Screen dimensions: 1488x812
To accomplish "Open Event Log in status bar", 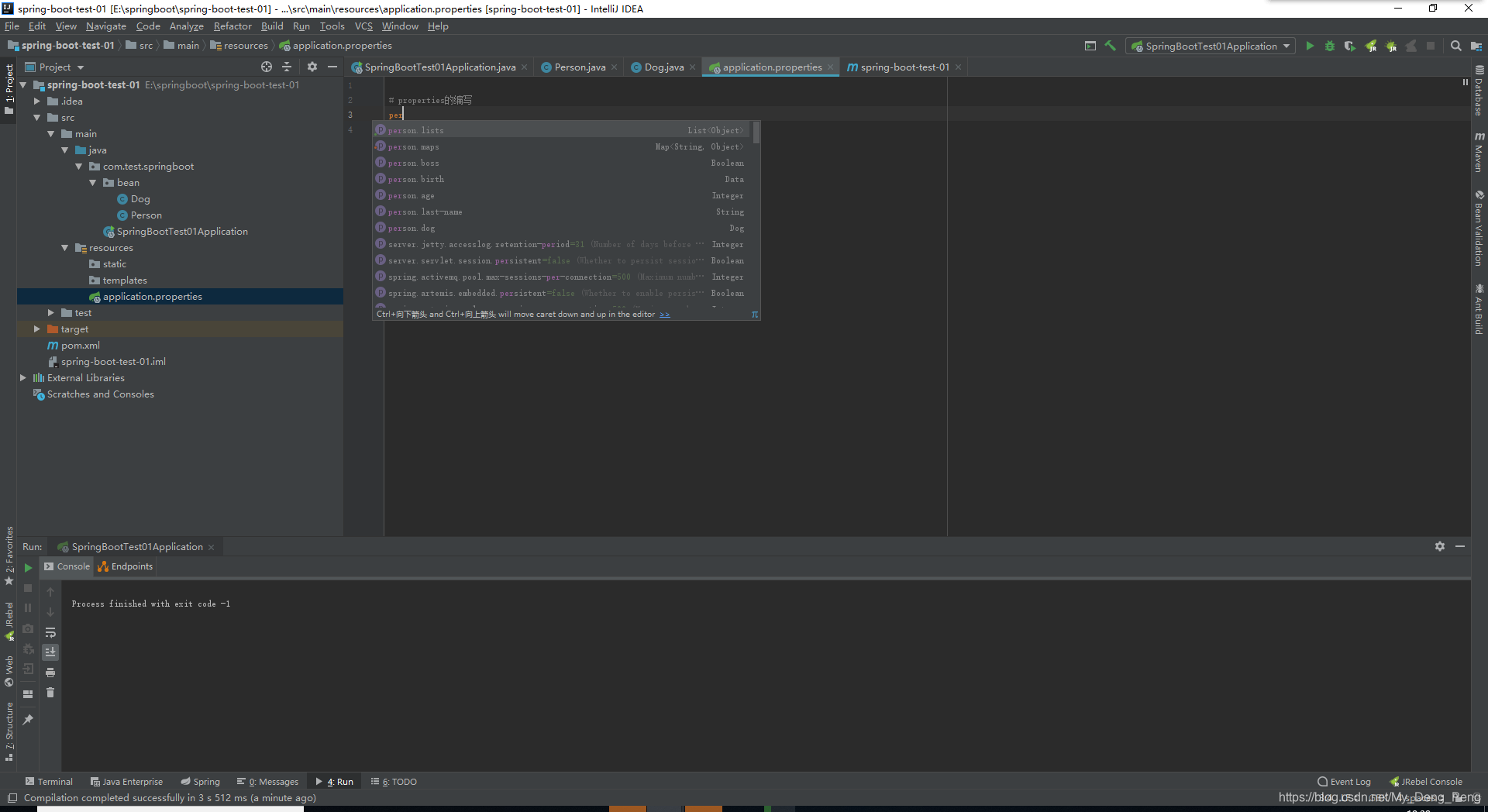I will (x=1344, y=782).
